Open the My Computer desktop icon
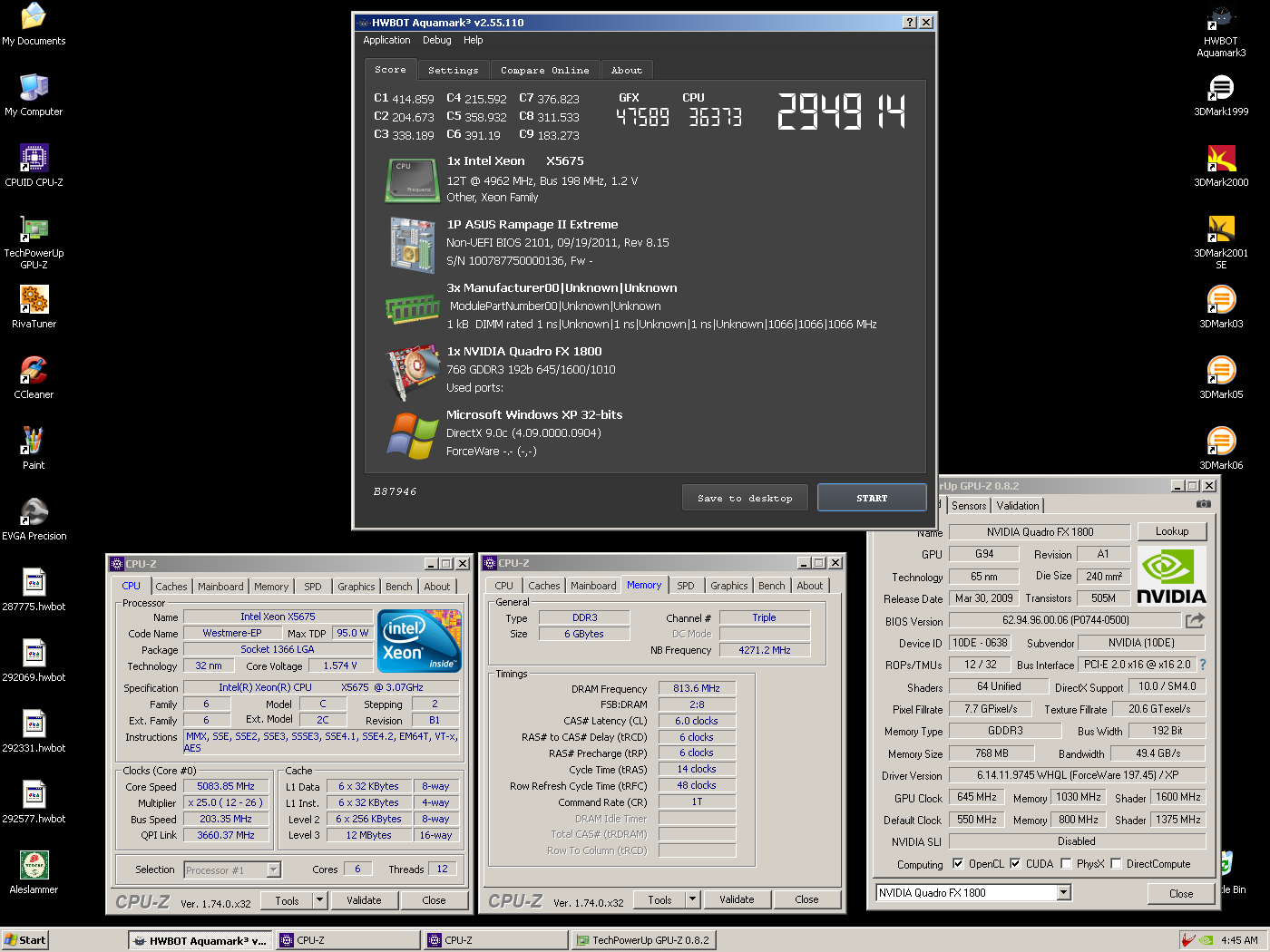Viewport: 1270px width, 952px height. click(34, 94)
